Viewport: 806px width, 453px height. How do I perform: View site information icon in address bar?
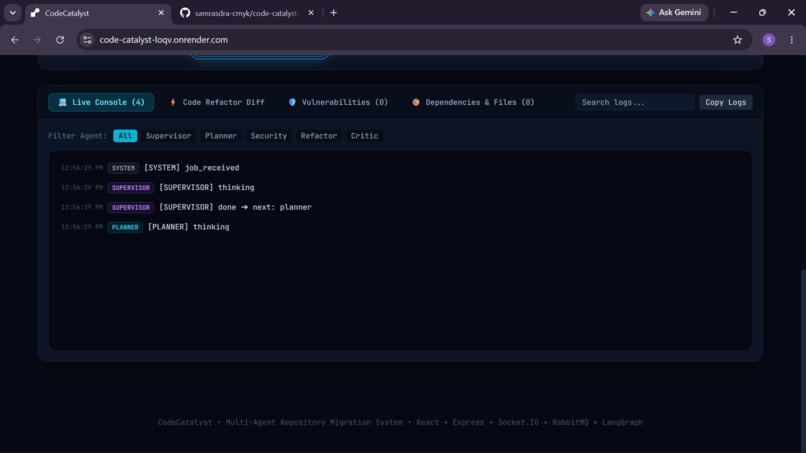click(87, 40)
